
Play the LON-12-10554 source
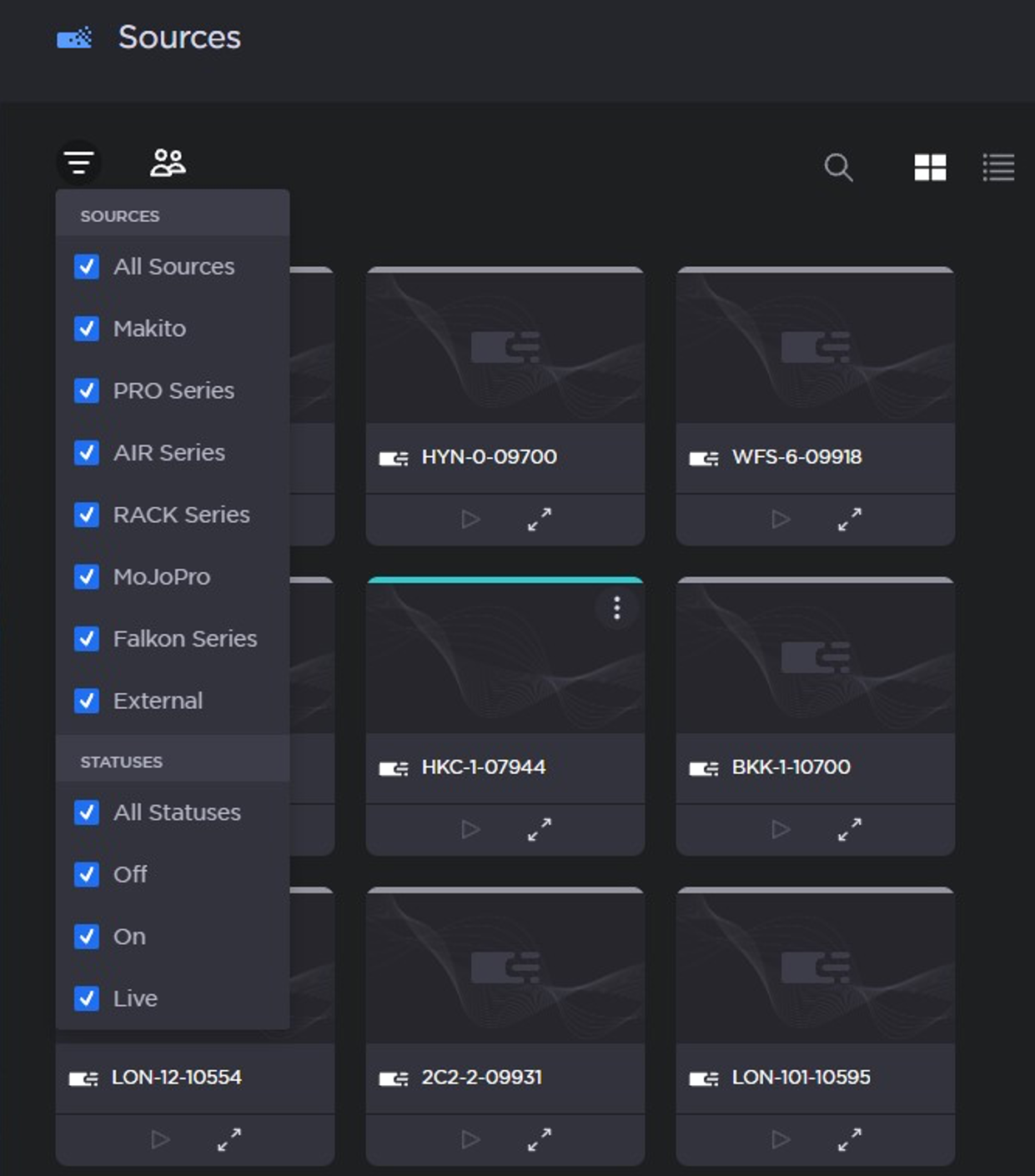160,1139
